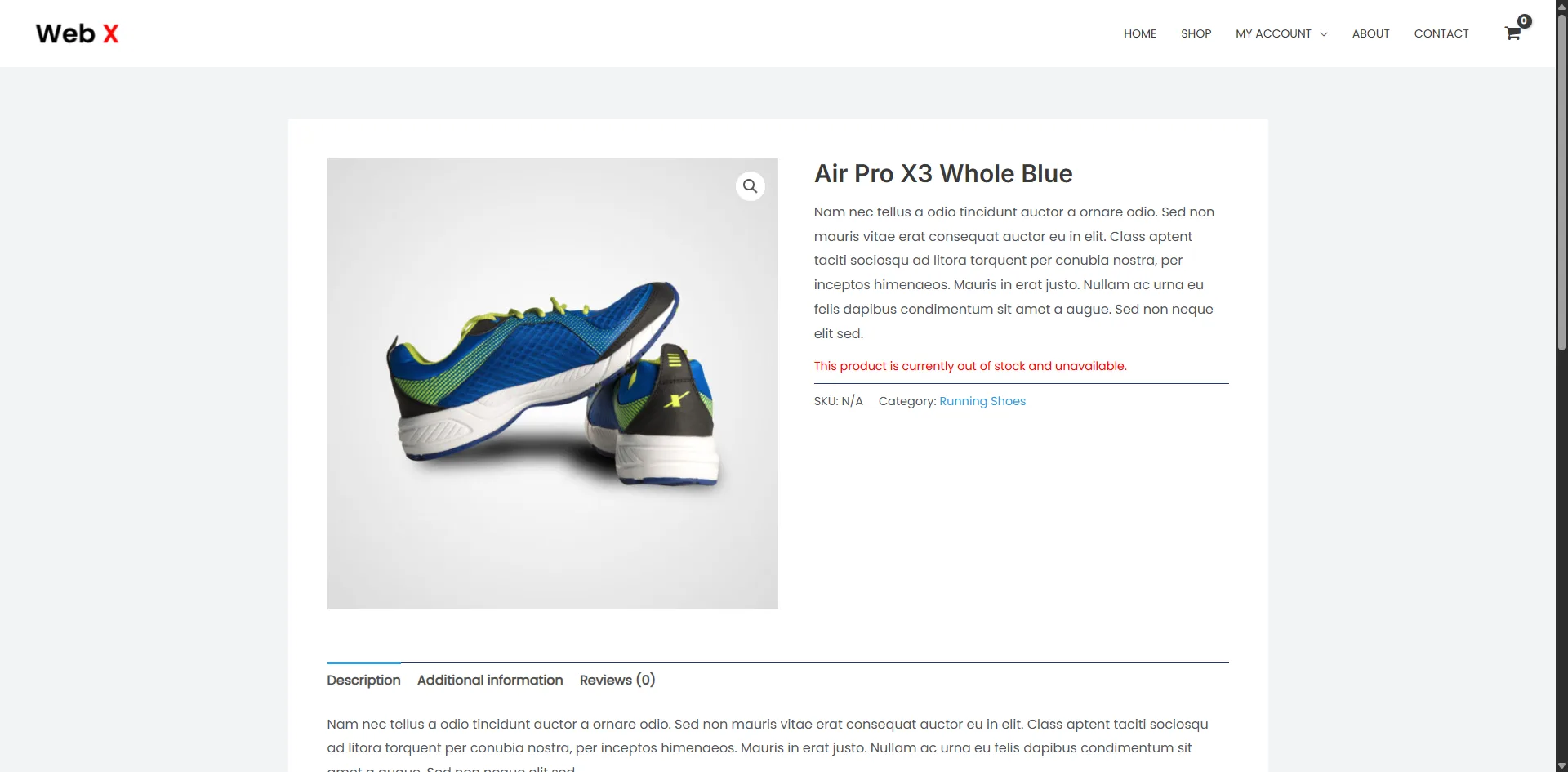Image resolution: width=1568 pixels, height=772 pixels.
Task: Click the magnifier zoom icon on product image
Action: click(x=750, y=186)
